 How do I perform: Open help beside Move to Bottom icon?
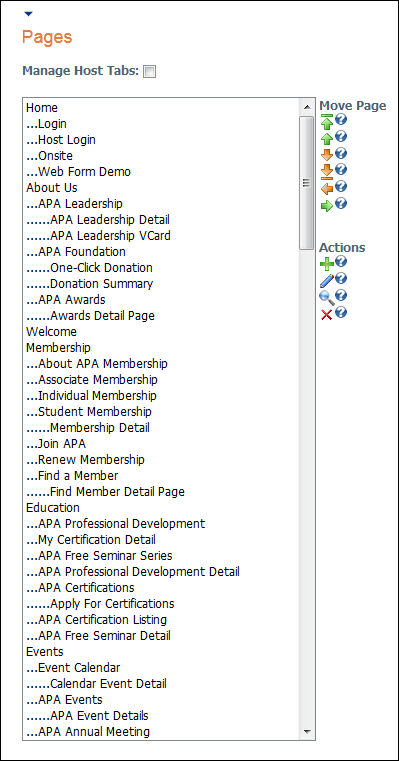(341, 169)
